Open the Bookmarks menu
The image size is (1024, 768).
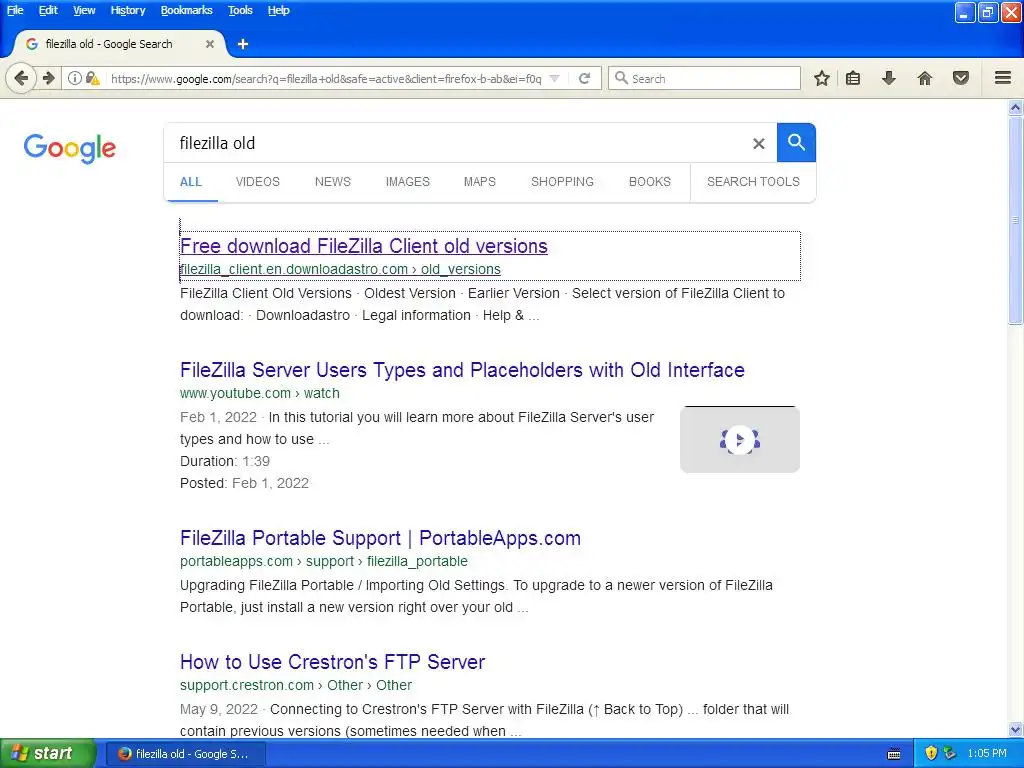[186, 10]
